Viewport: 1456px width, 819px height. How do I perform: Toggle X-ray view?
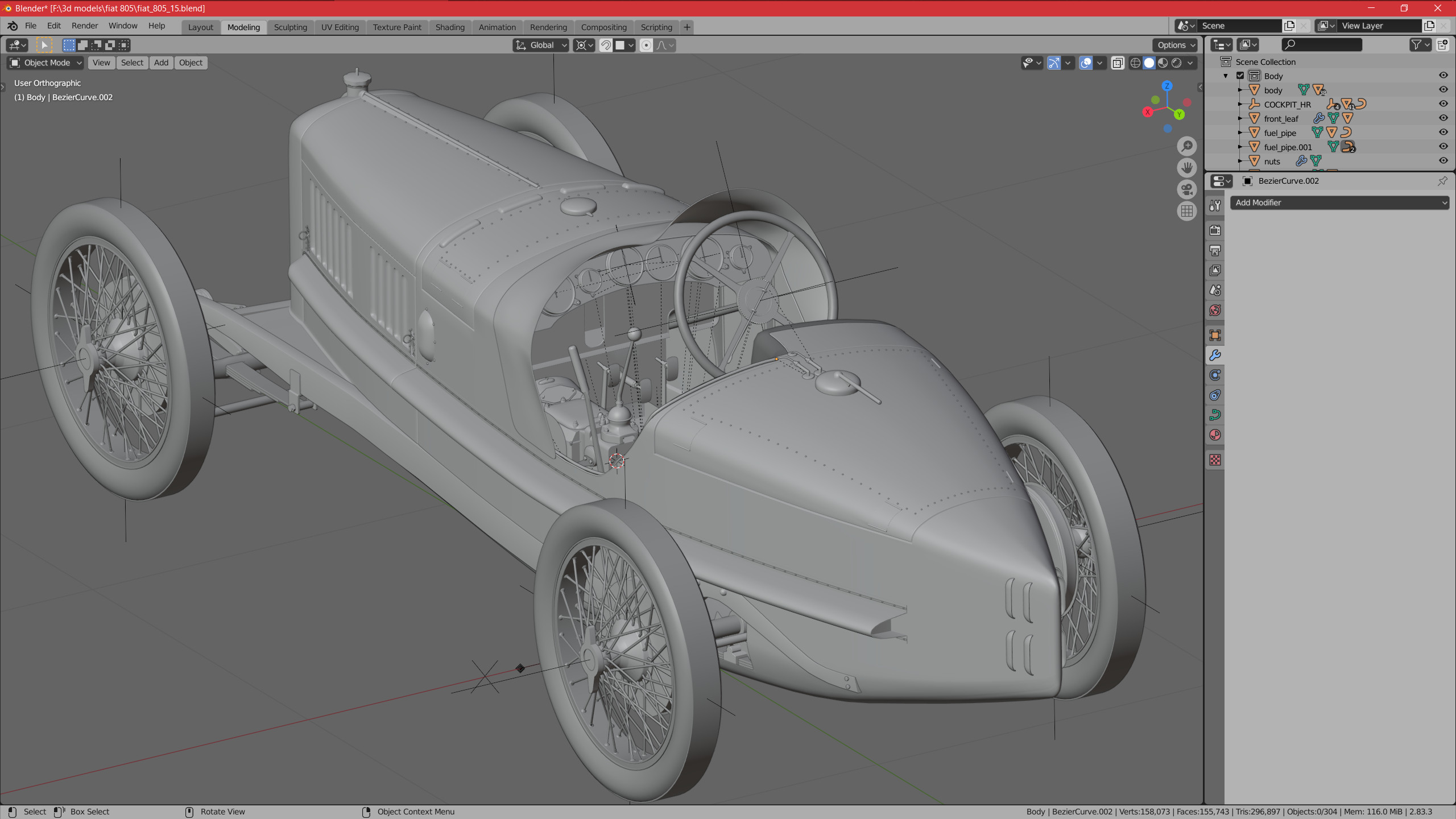point(1118,63)
